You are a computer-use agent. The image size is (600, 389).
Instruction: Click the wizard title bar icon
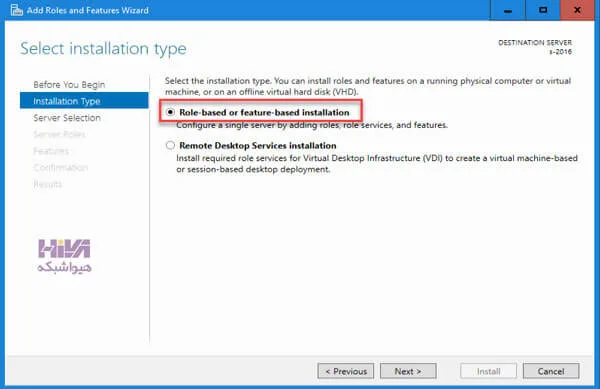(16, 10)
